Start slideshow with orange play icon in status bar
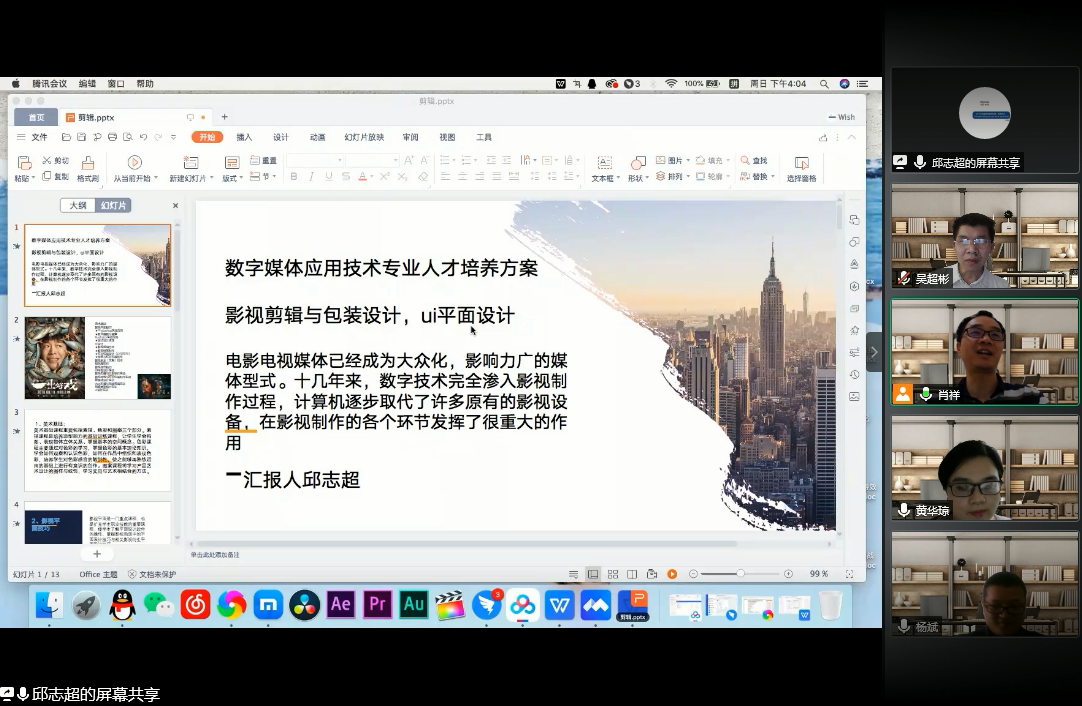The image size is (1082, 706). point(672,574)
